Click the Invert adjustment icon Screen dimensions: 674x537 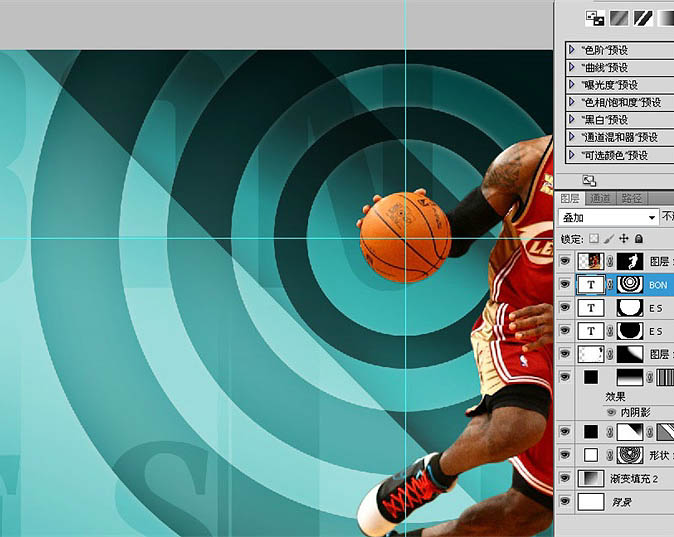tap(595, 18)
